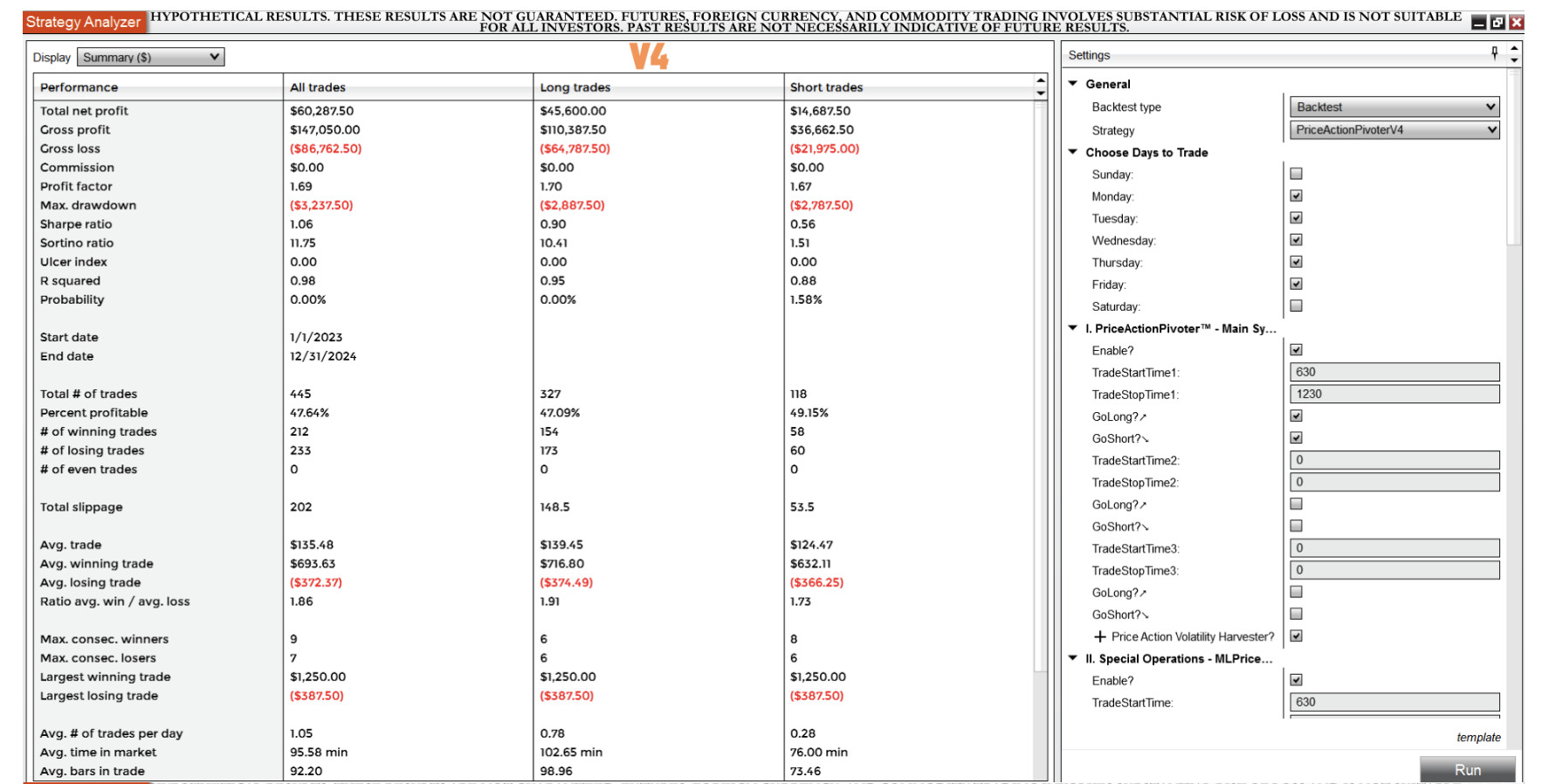Toggle the first GoShort? checkbox
1549x784 pixels.
click(x=1296, y=438)
